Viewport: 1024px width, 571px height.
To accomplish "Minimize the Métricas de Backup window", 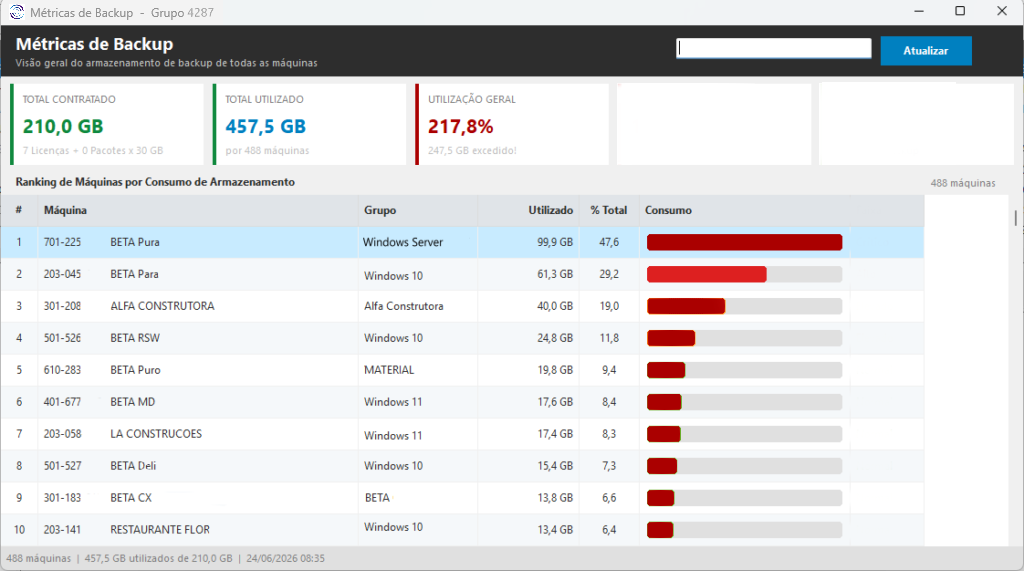I will tap(919, 11).
